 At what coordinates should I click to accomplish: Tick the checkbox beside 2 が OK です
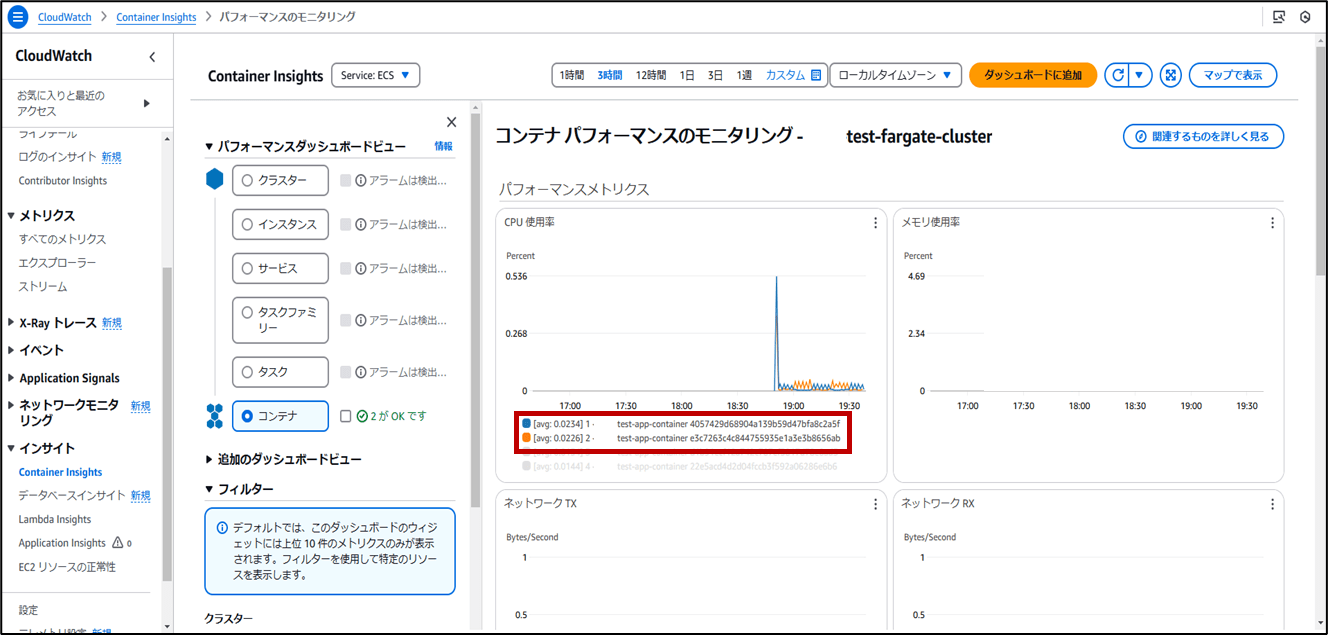click(346, 416)
